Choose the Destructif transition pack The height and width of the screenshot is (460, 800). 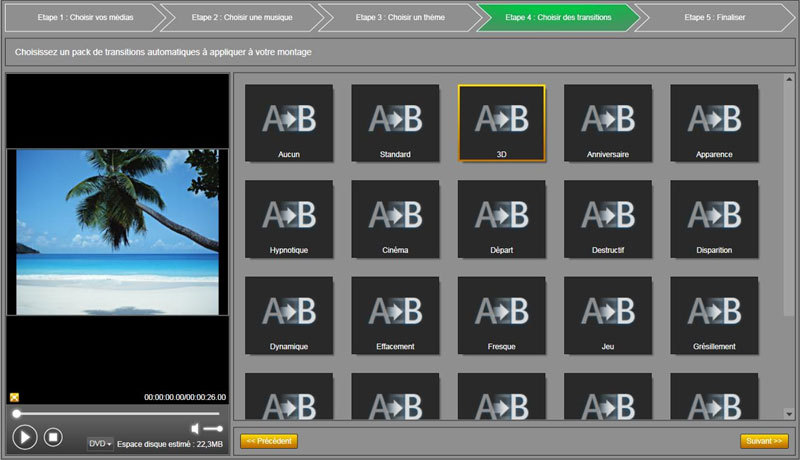coord(608,218)
